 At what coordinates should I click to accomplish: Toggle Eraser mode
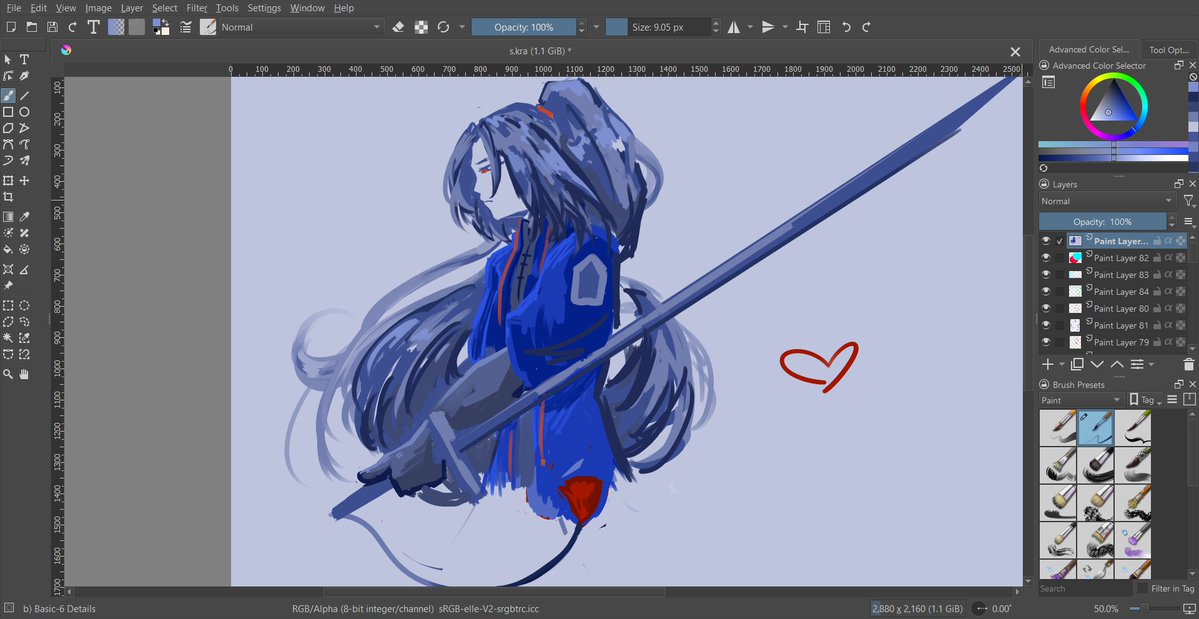click(398, 27)
